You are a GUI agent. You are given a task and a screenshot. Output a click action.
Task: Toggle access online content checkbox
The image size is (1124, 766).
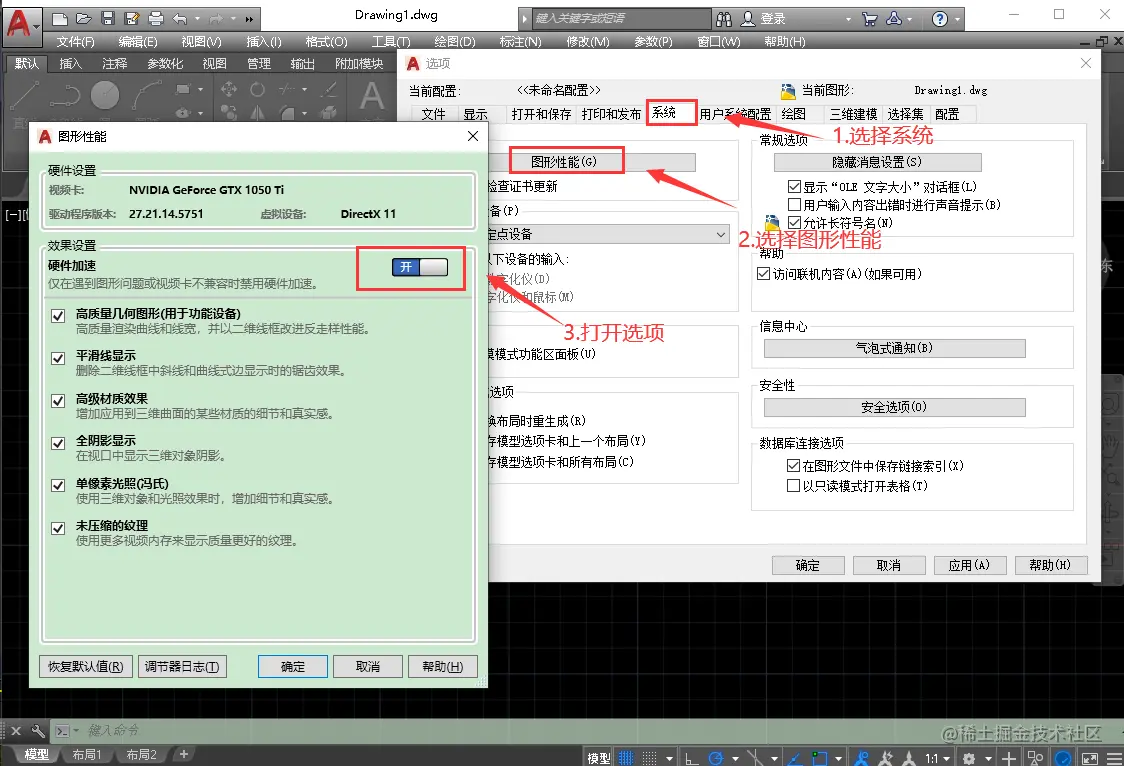(x=763, y=274)
